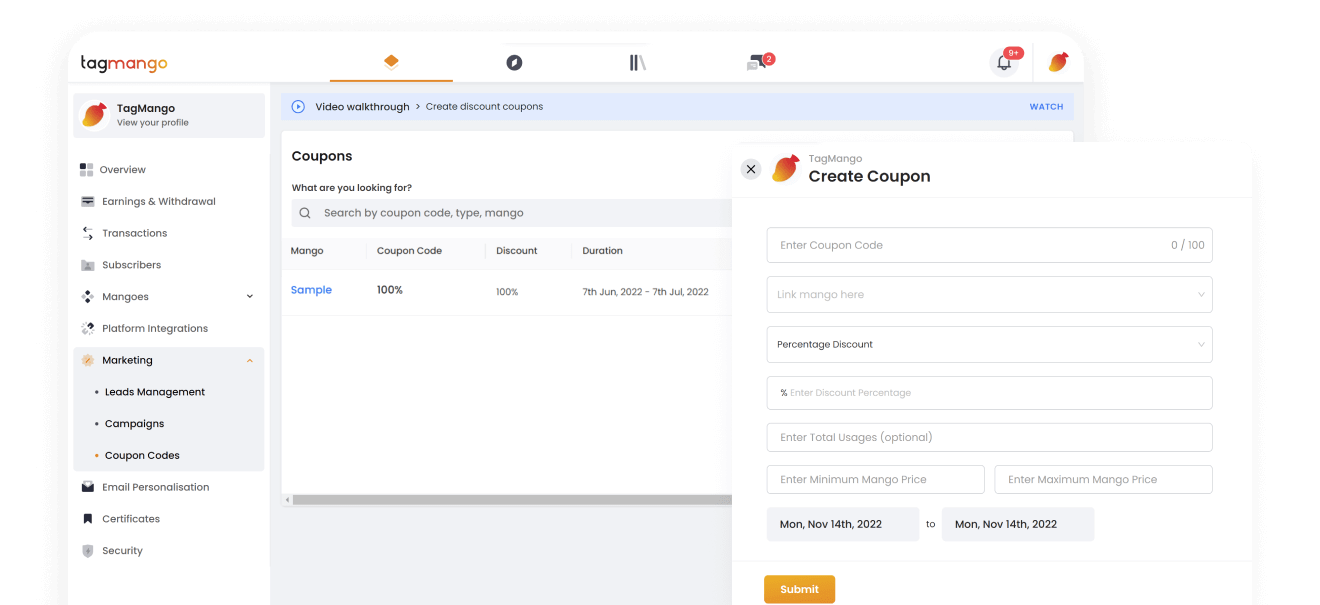Click the mango profile icon top right
This screenshot has height=605, width=1320.
click(x=1058, y=61)
